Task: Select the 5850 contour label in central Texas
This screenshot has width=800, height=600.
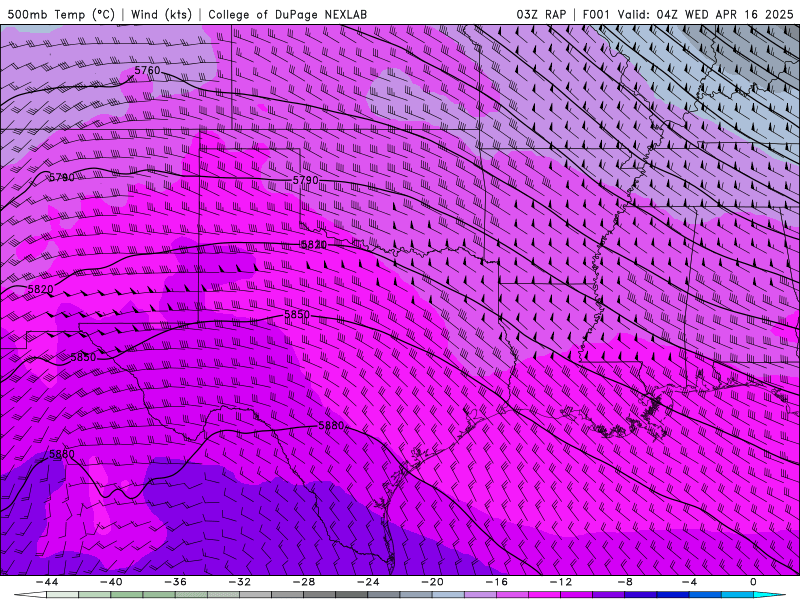Action: 297,315
